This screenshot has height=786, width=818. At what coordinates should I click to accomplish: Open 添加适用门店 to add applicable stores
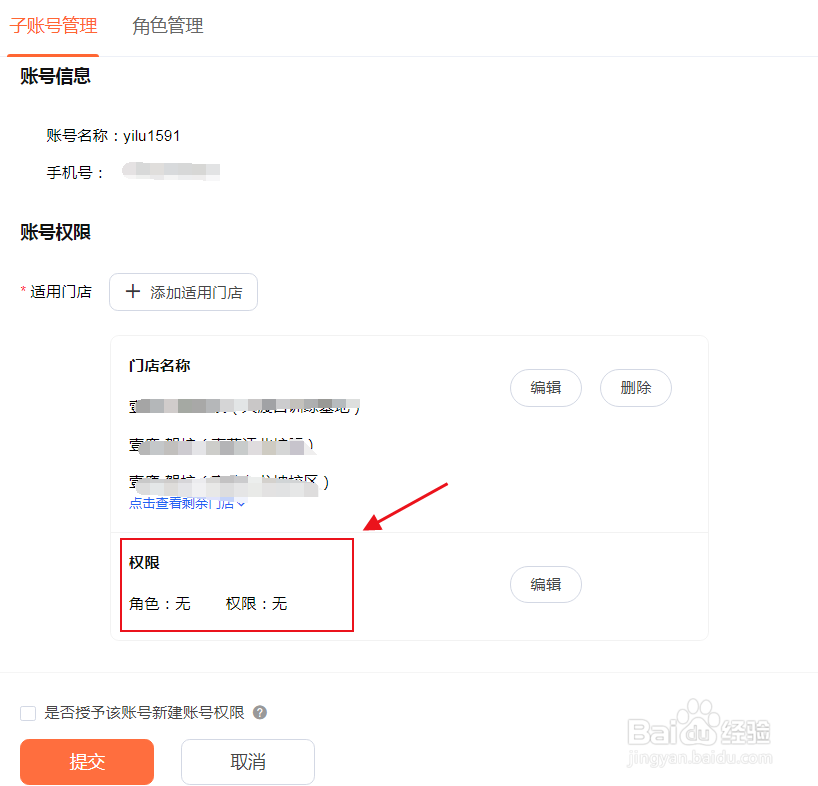183,292
